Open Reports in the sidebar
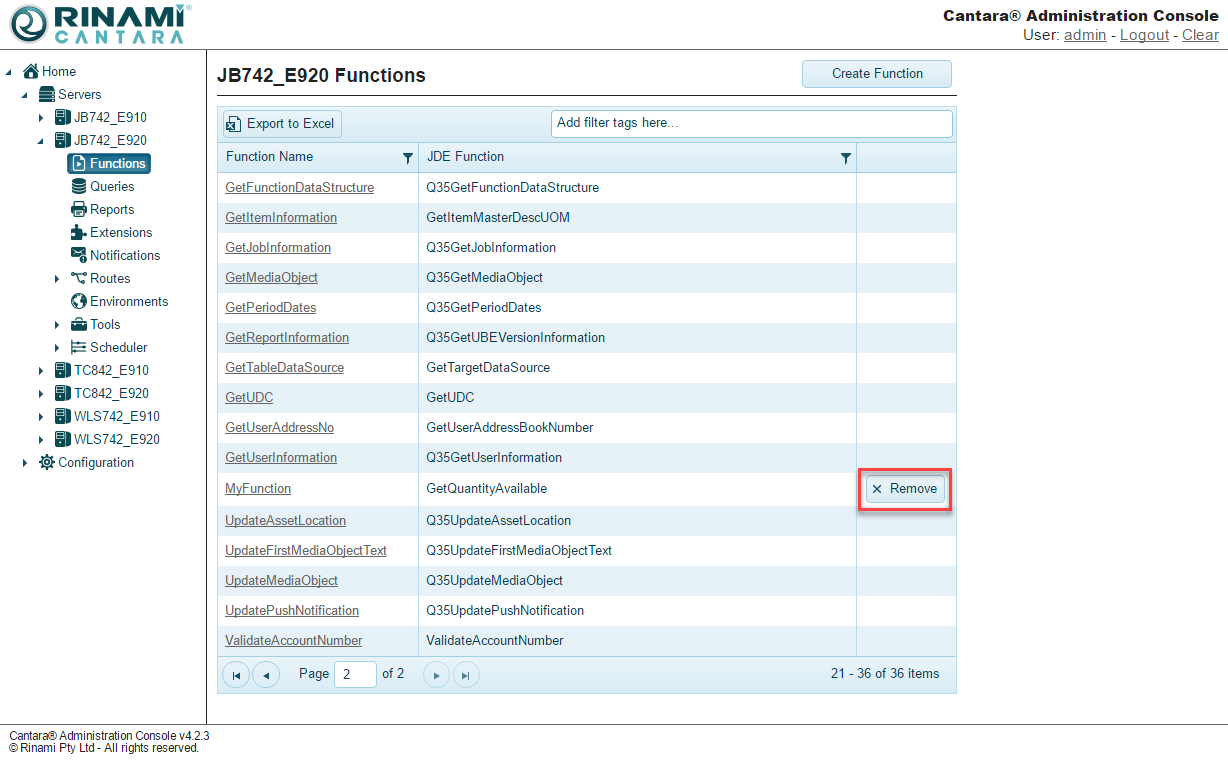 pyautogui.click(x=111, y=209)
